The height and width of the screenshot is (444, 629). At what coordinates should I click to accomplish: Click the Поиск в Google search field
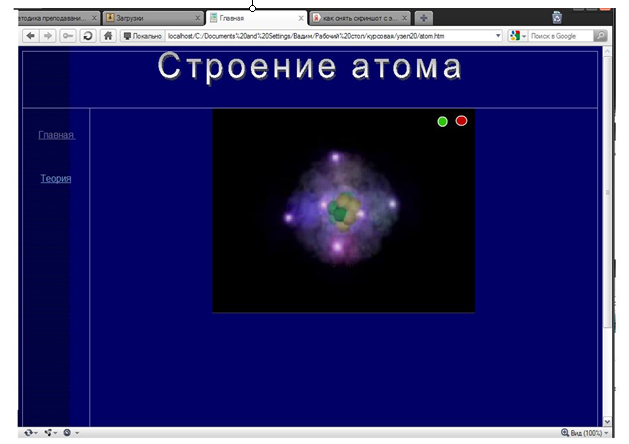click(560, 36)
